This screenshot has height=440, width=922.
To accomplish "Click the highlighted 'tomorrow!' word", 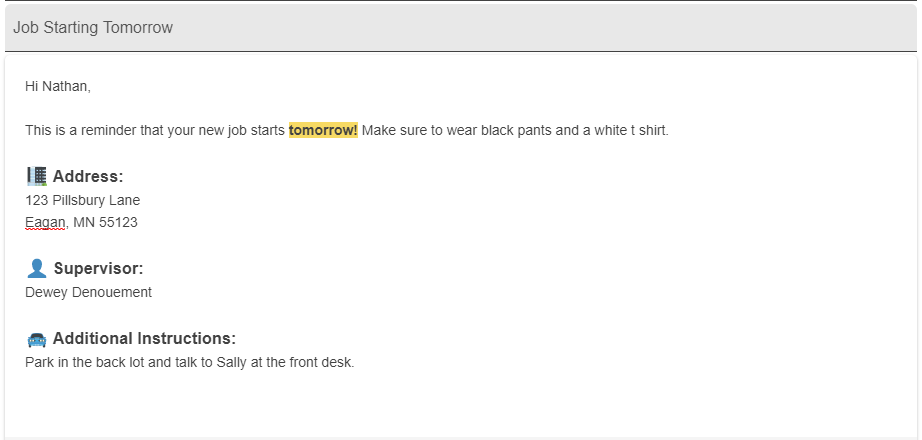I will 323,131.
